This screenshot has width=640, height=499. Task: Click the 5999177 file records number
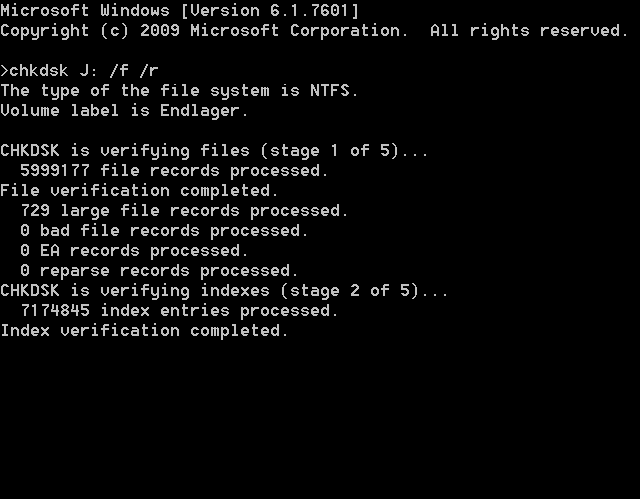click(x=55, y=171)
